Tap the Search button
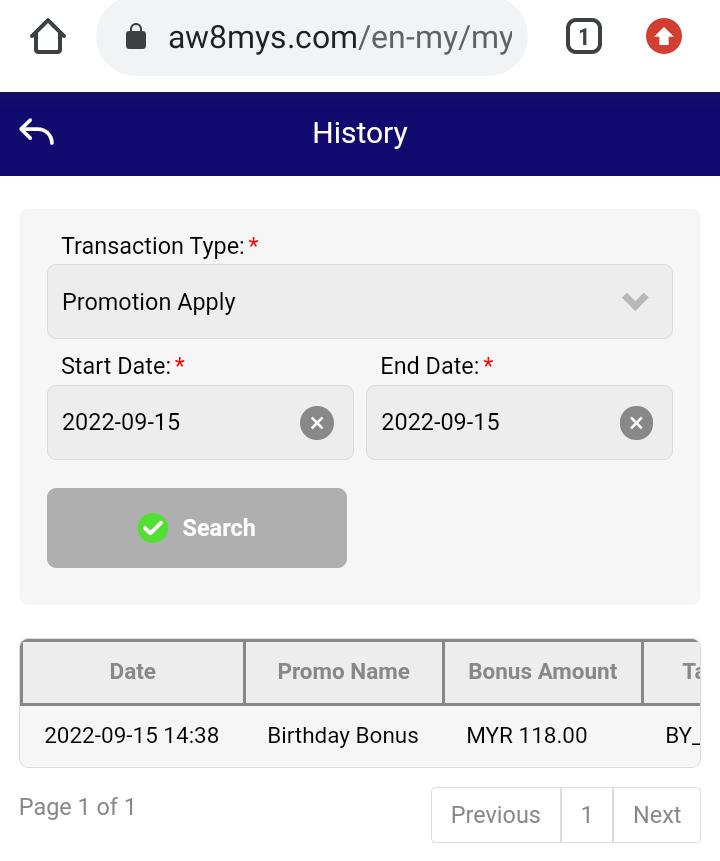Viewport: 720px width, 861px height. point(197,528)
